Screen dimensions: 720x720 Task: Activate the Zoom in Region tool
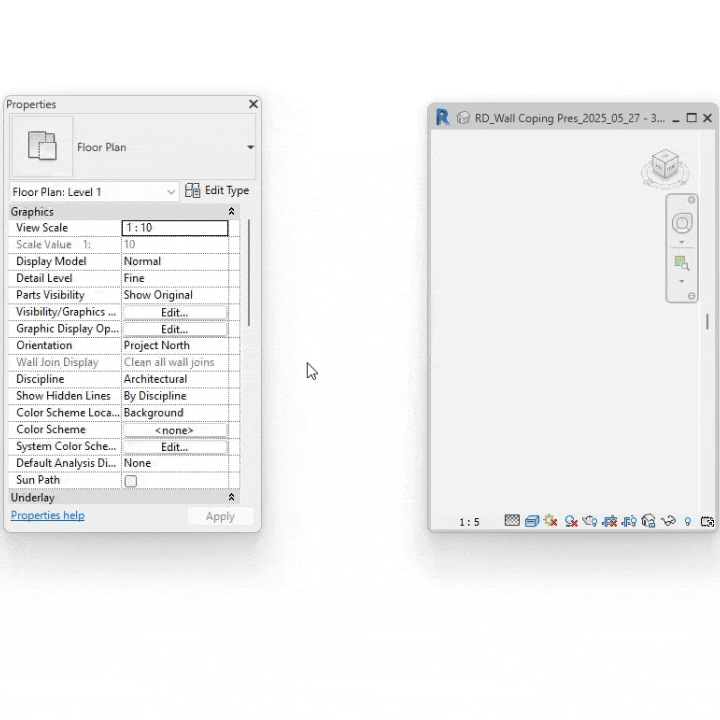click(x=682, y=263)
